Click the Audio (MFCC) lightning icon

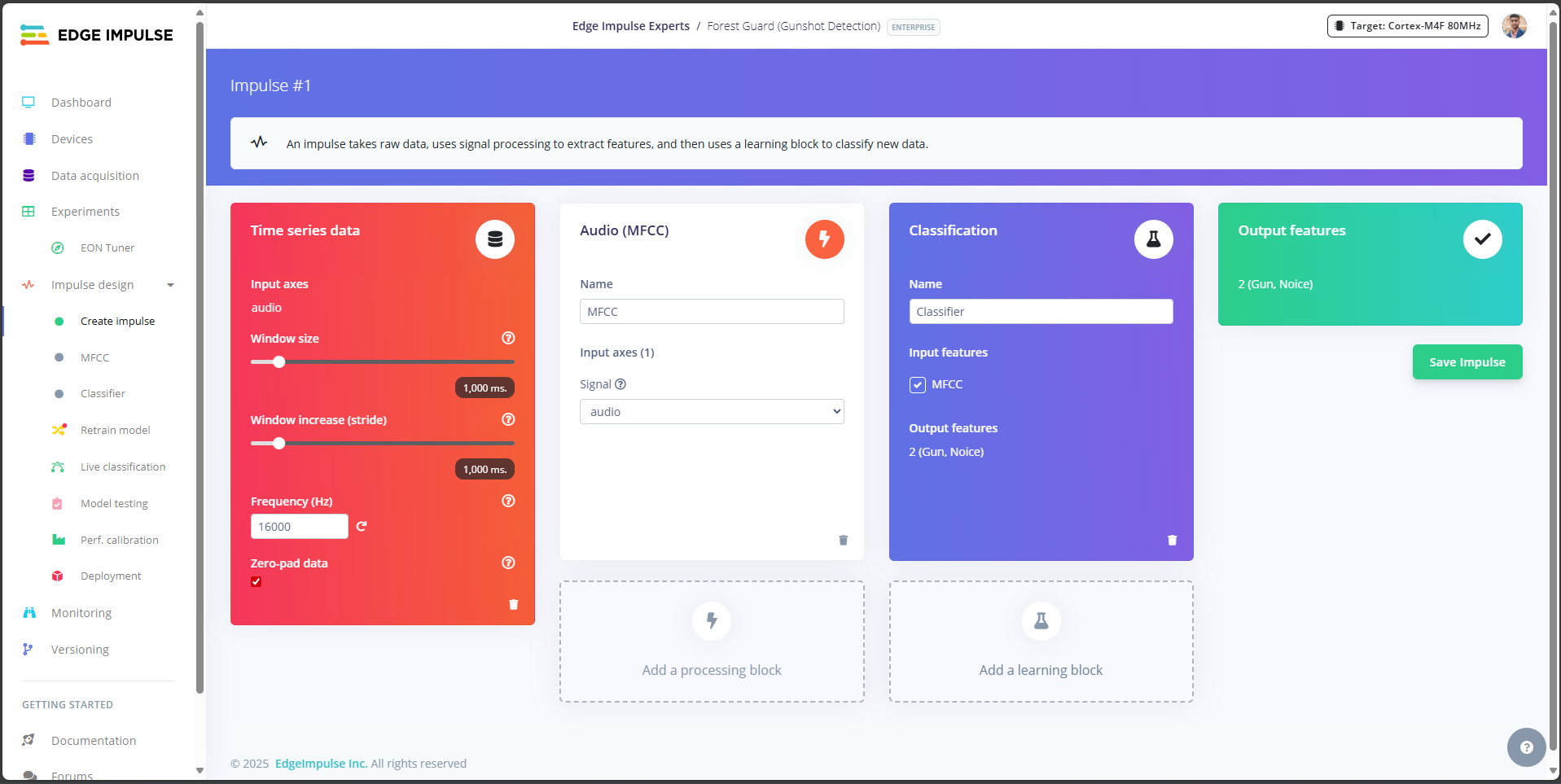pyautogui.click(x=825, y=239)
